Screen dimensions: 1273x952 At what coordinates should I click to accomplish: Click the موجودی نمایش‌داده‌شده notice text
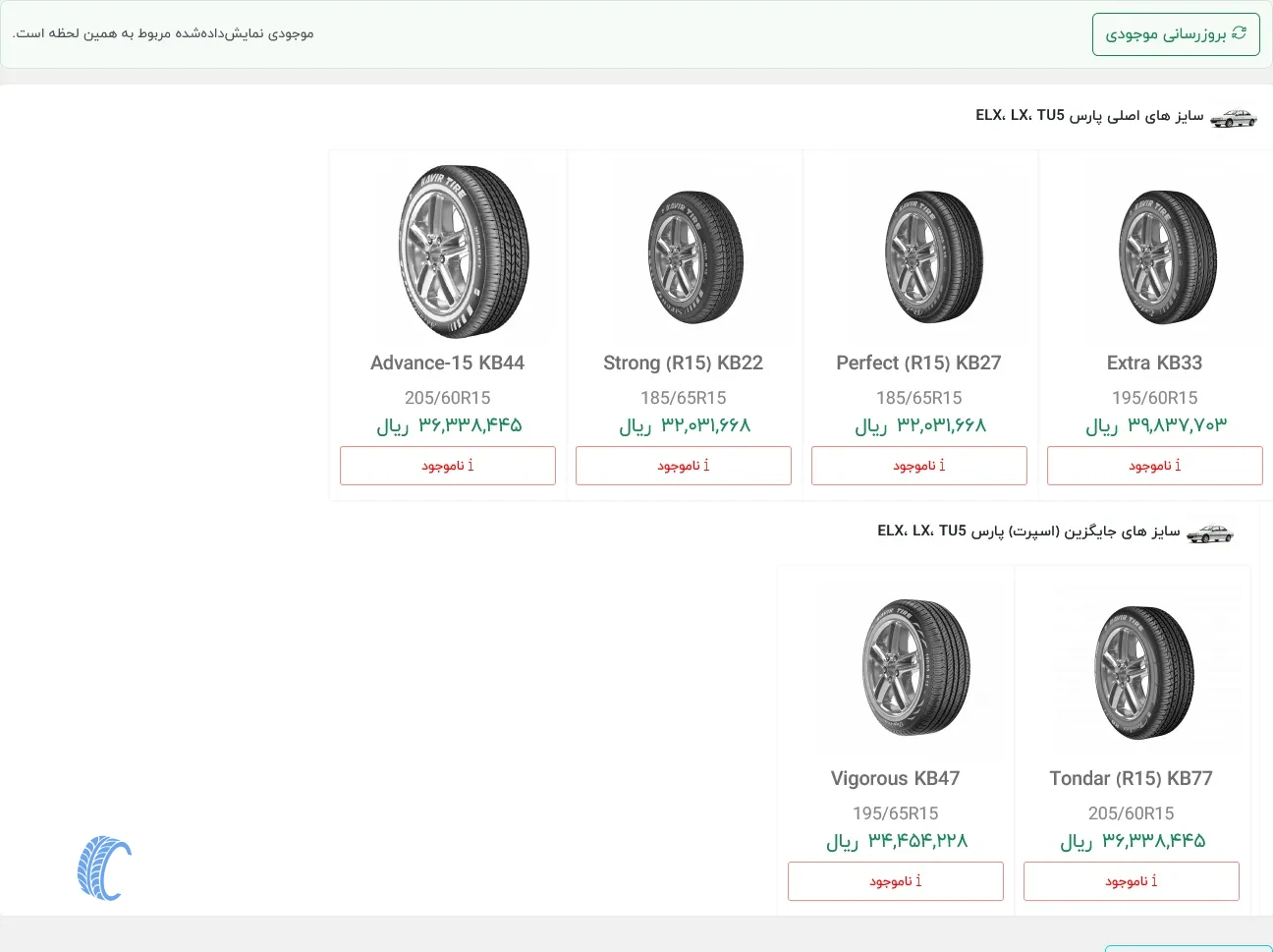tap(163, 33)
